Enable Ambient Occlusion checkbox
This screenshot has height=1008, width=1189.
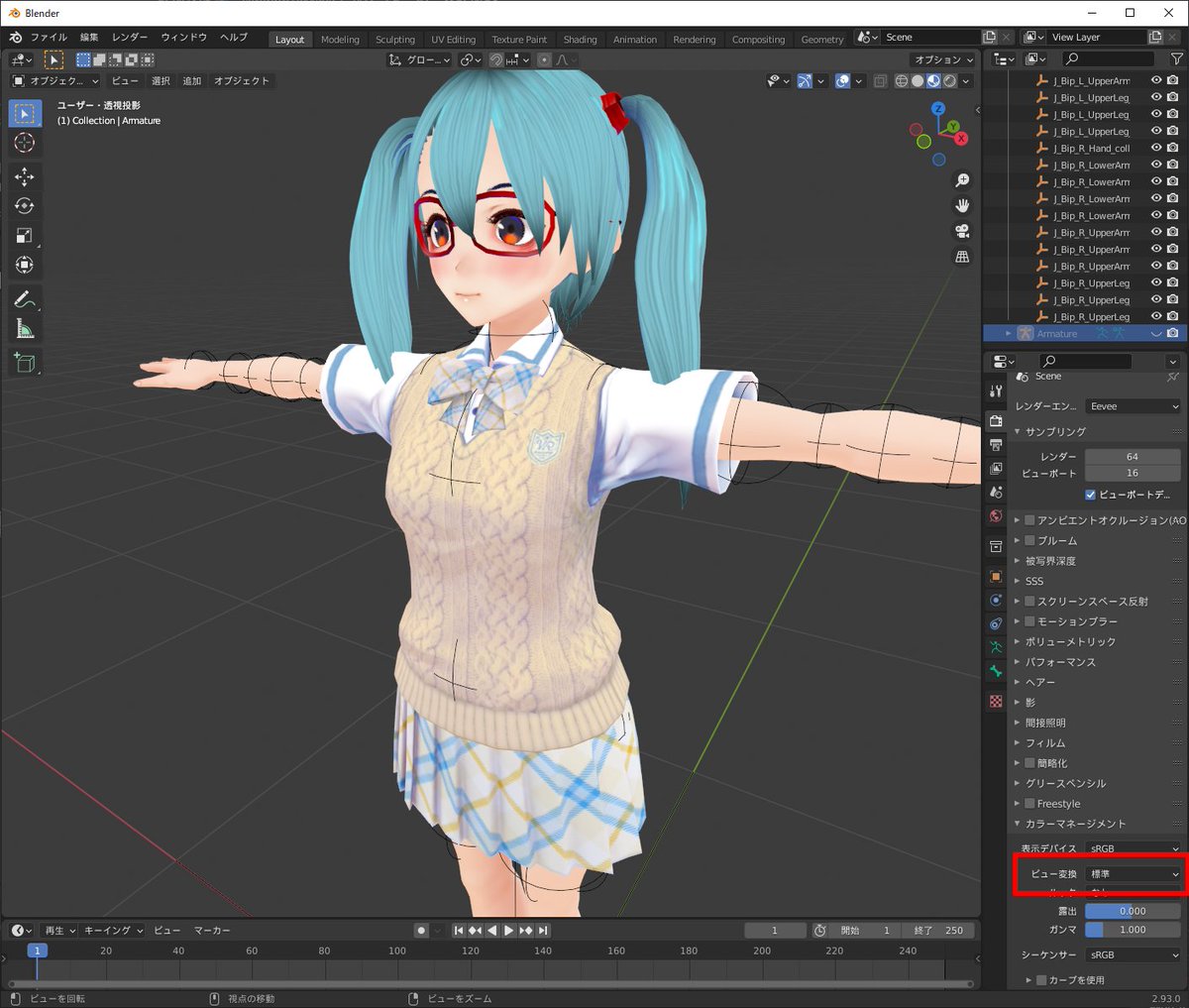click(1029, 520)
